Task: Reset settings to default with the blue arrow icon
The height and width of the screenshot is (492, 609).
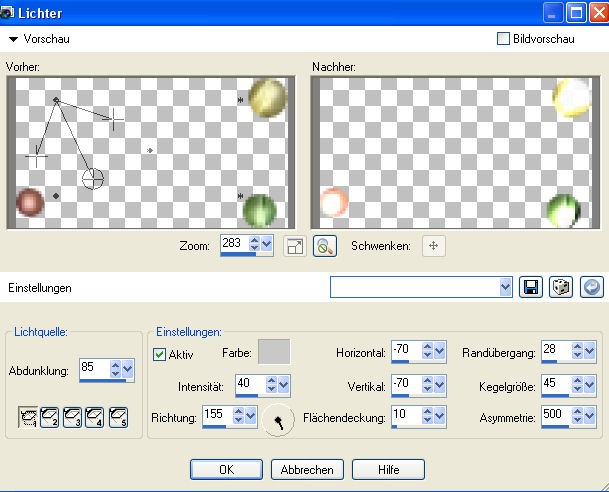Action: [x=592, y=287]
